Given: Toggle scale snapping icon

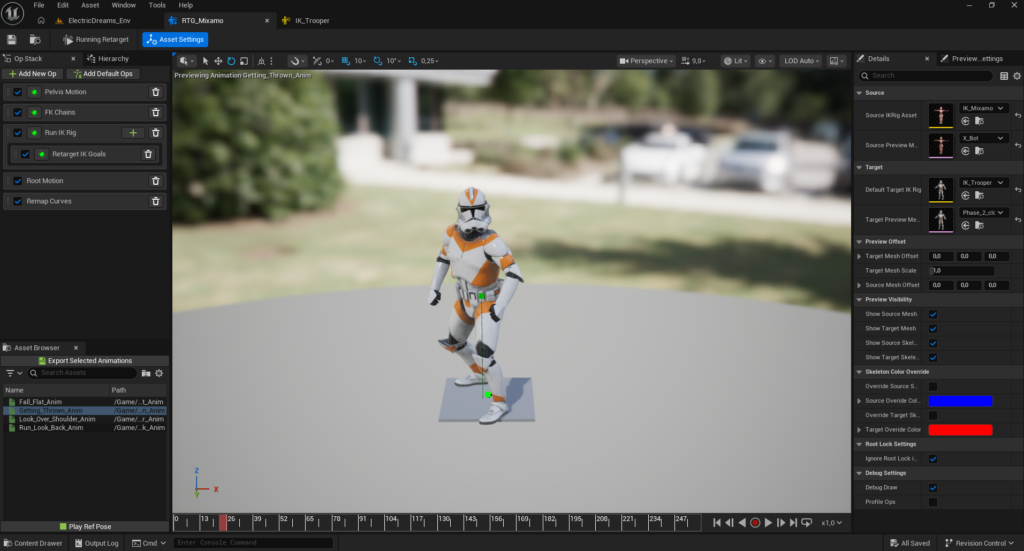Looking at the screenshot, I should coord(413,61).
